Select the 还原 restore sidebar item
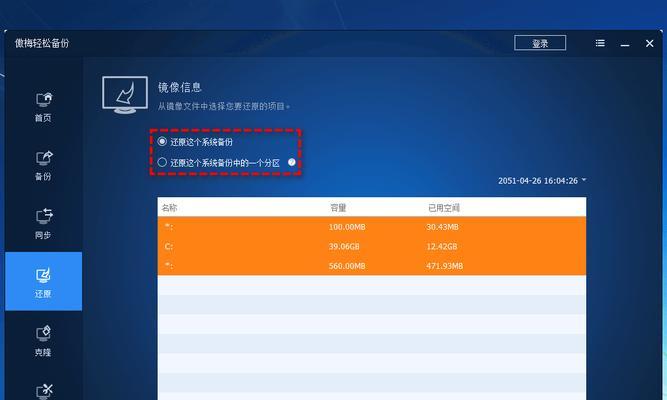 pyautogui.click(x=43, y=281)
